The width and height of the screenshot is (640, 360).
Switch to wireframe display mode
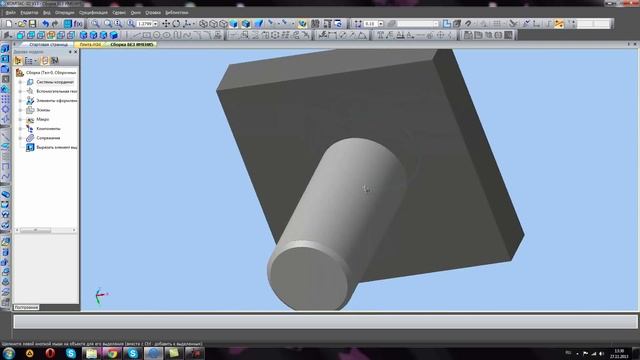click(x=203, y=24)
